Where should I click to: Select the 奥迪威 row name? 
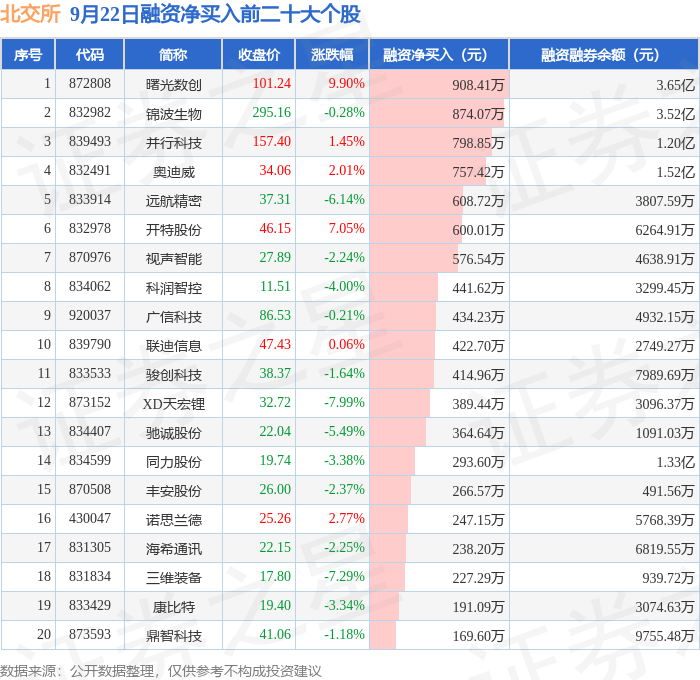coord(173,172)
